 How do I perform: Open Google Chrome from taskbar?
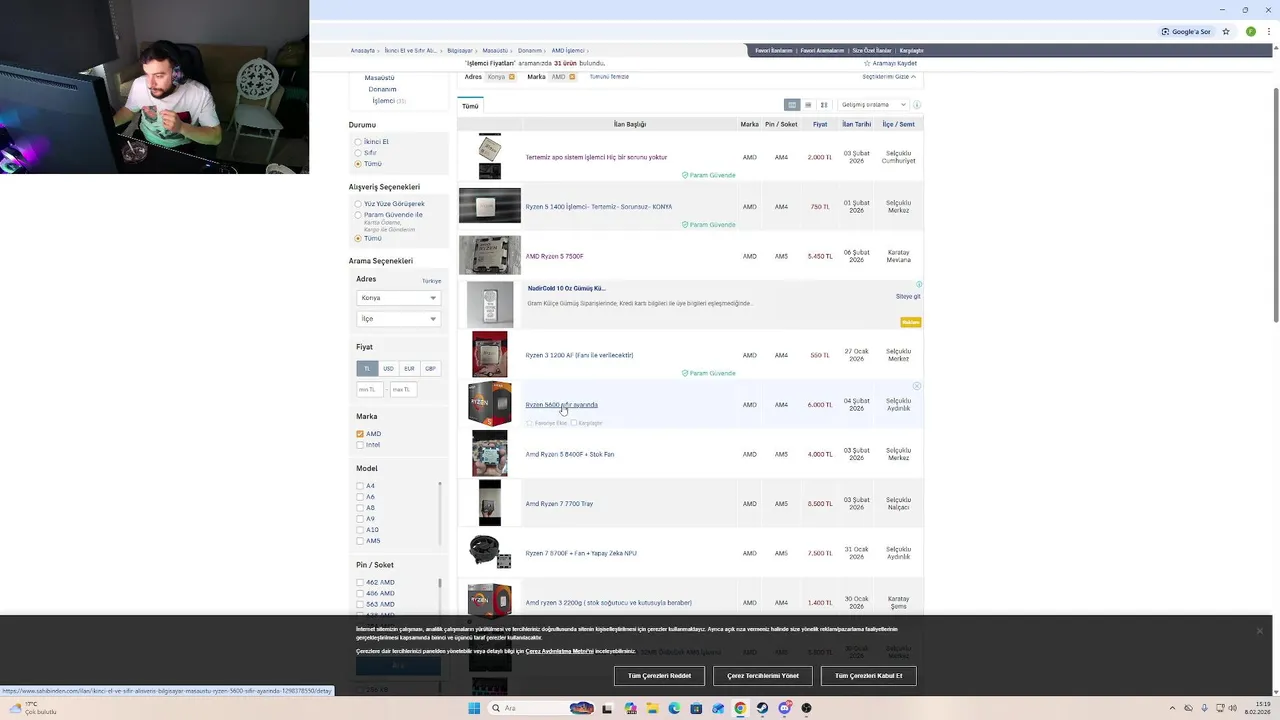[740, 708]
